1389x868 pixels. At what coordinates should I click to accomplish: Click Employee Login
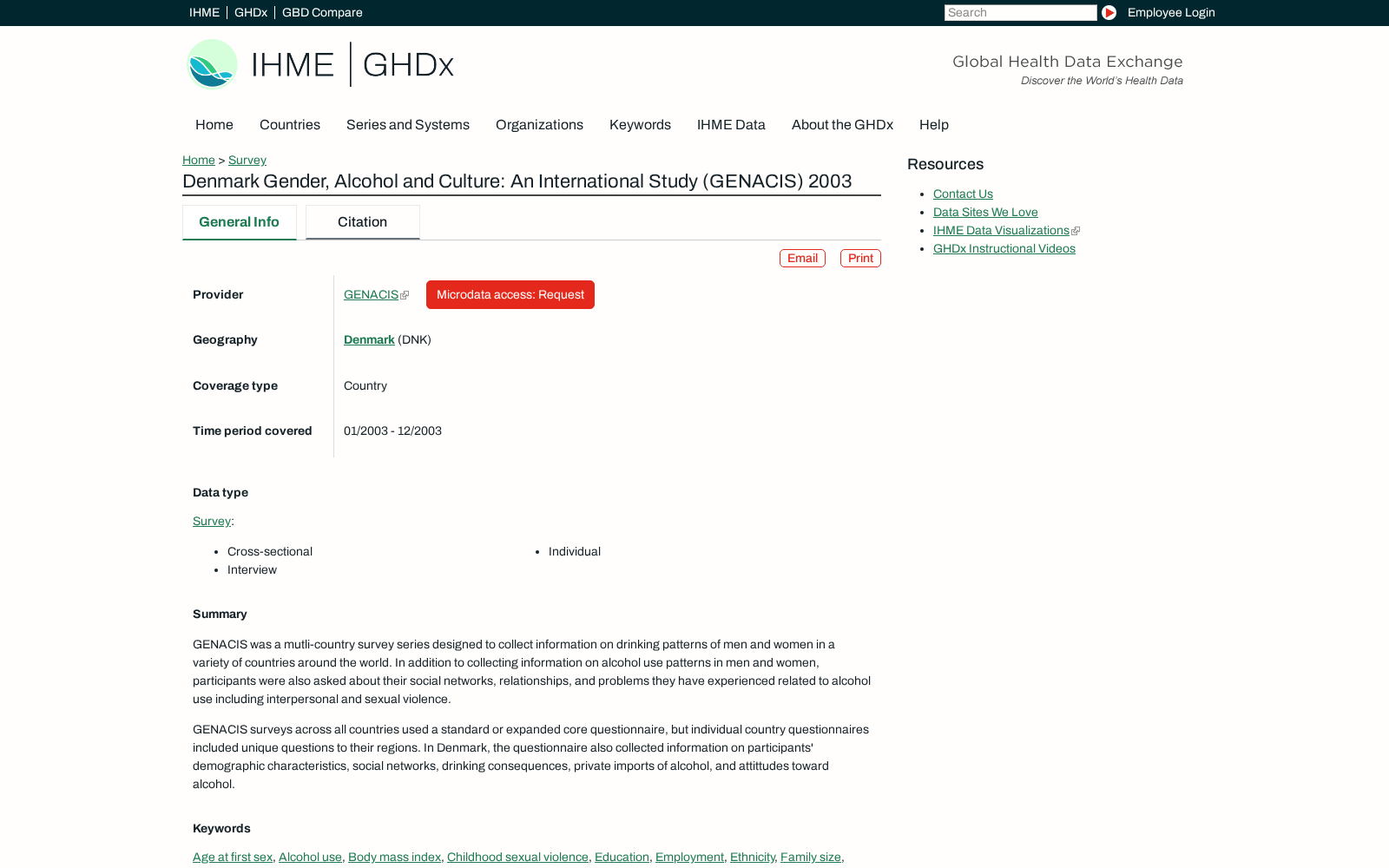pos(1171,12)
